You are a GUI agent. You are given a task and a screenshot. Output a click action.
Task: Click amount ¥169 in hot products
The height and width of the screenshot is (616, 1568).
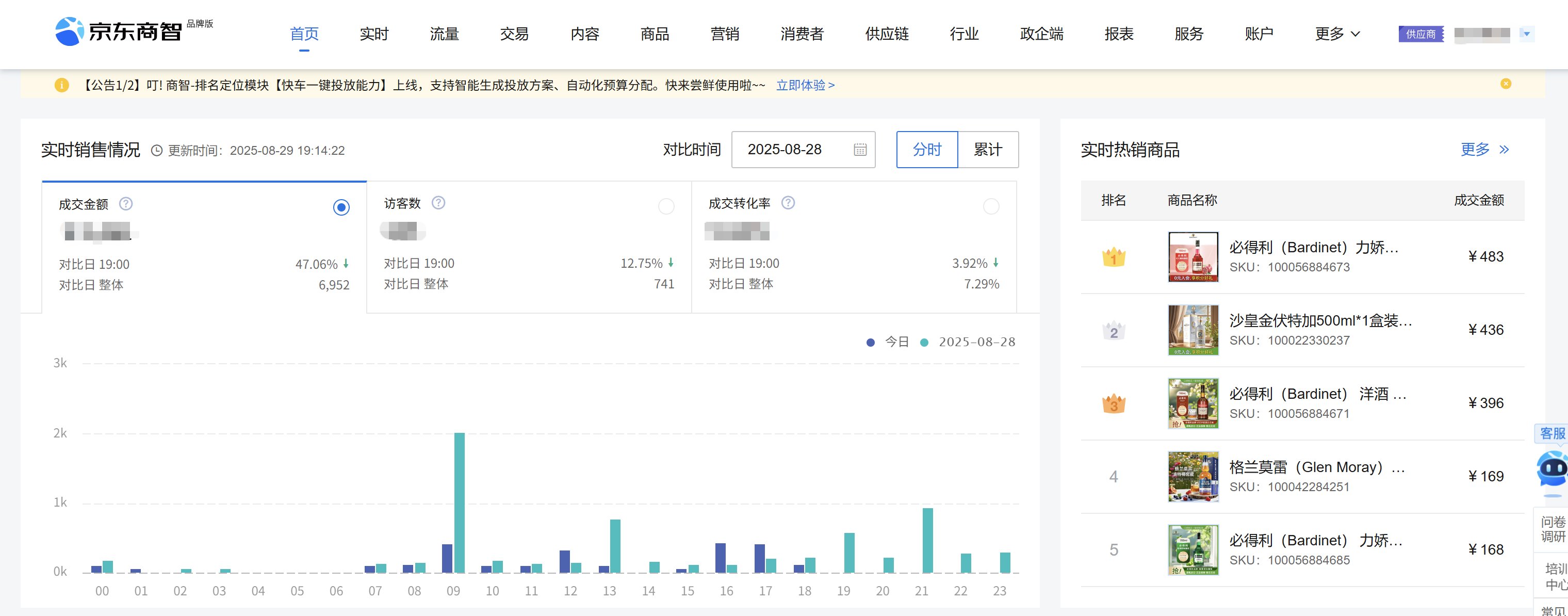pos(1485,477)
